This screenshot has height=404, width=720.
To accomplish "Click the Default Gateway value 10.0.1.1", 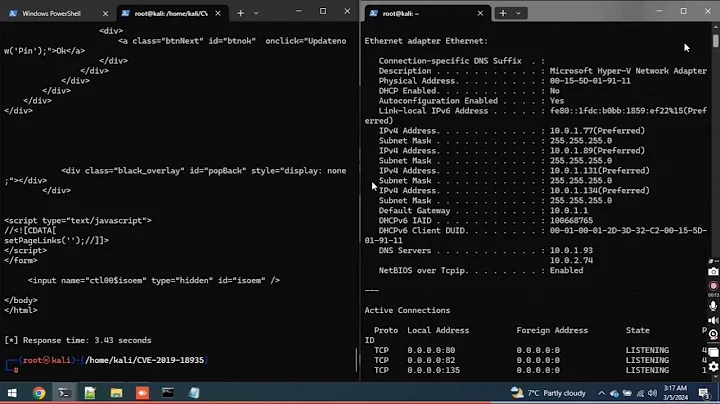I will click(x=568, y=211).
